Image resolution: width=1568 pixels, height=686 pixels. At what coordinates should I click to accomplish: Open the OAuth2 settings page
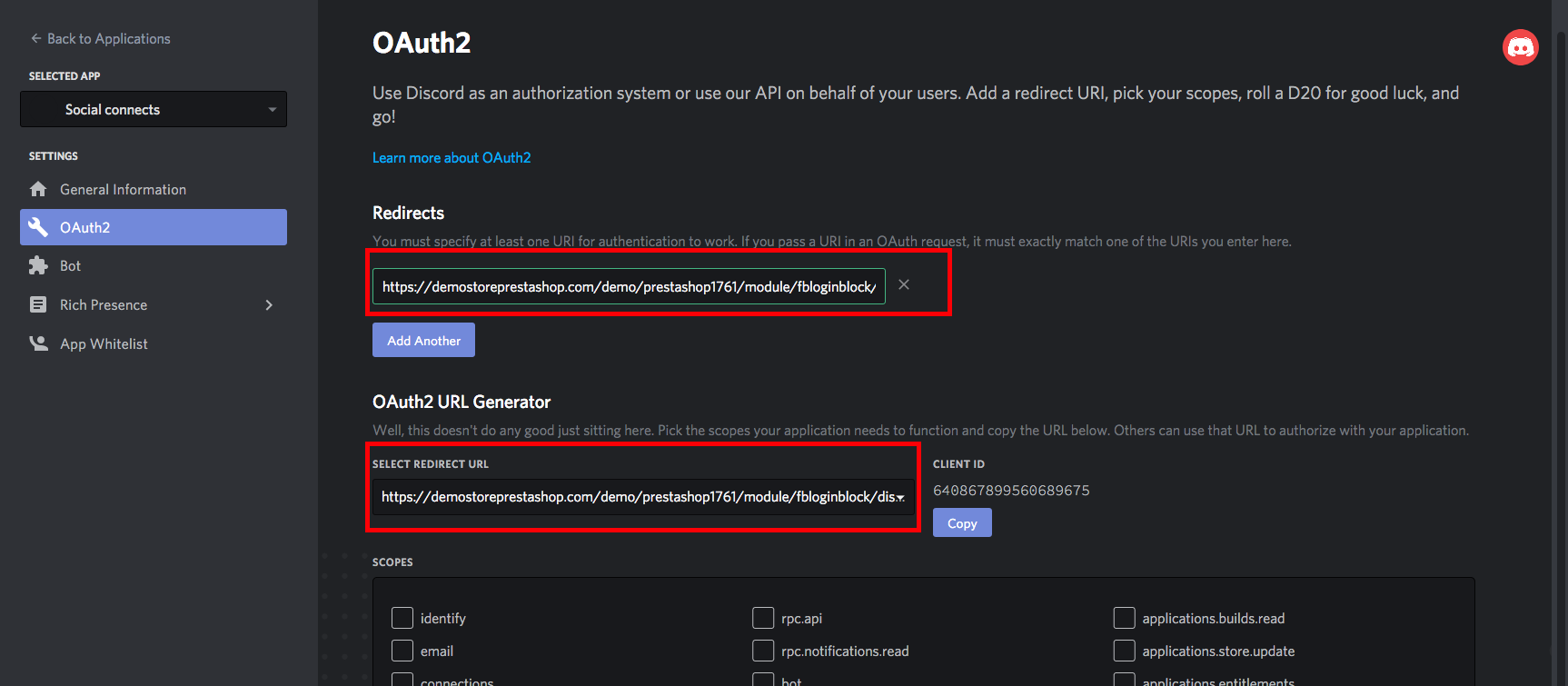pyautogui.click(x=154, y=227)
